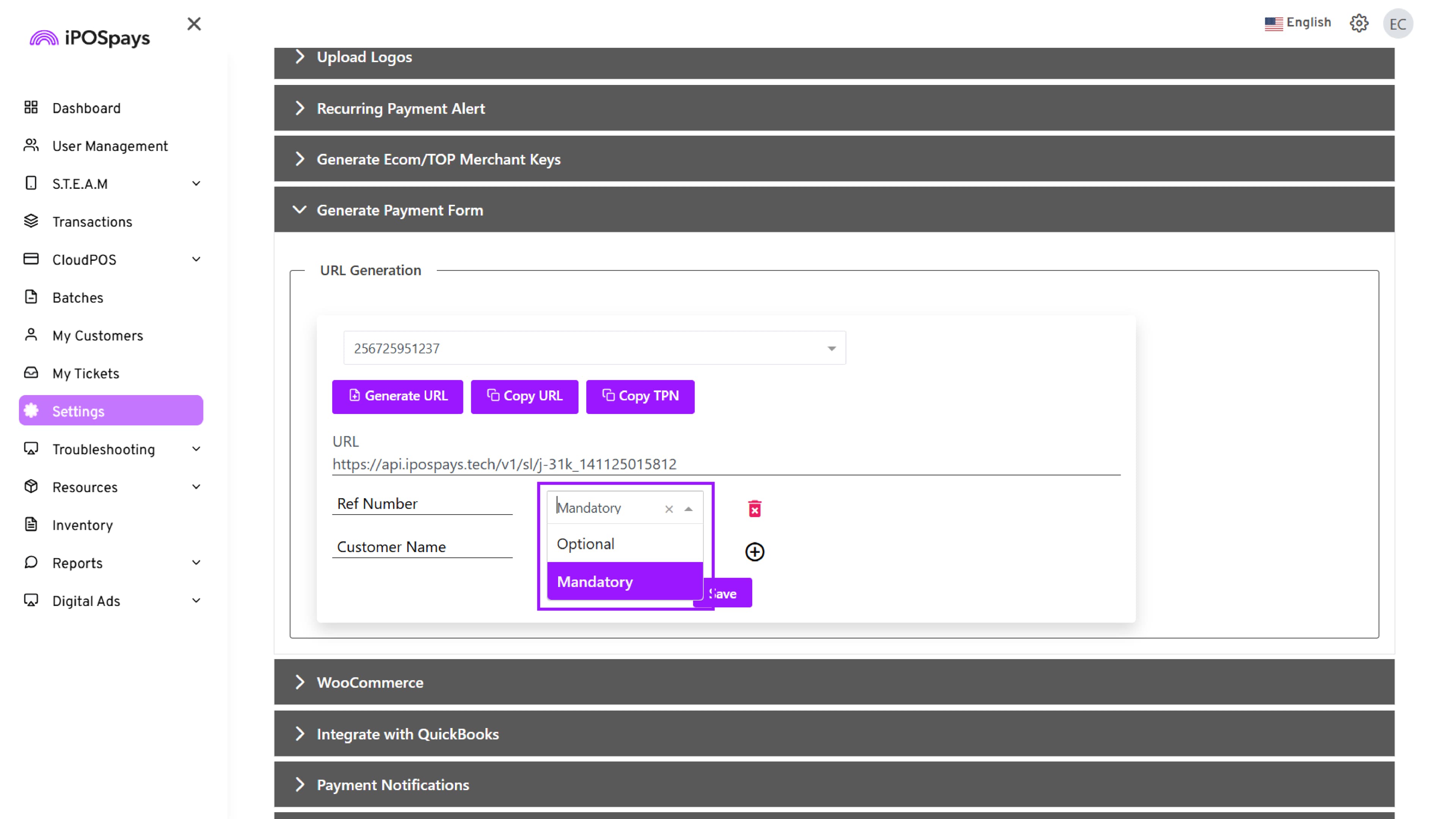Click the Copy TPN button

coord(640,396)
